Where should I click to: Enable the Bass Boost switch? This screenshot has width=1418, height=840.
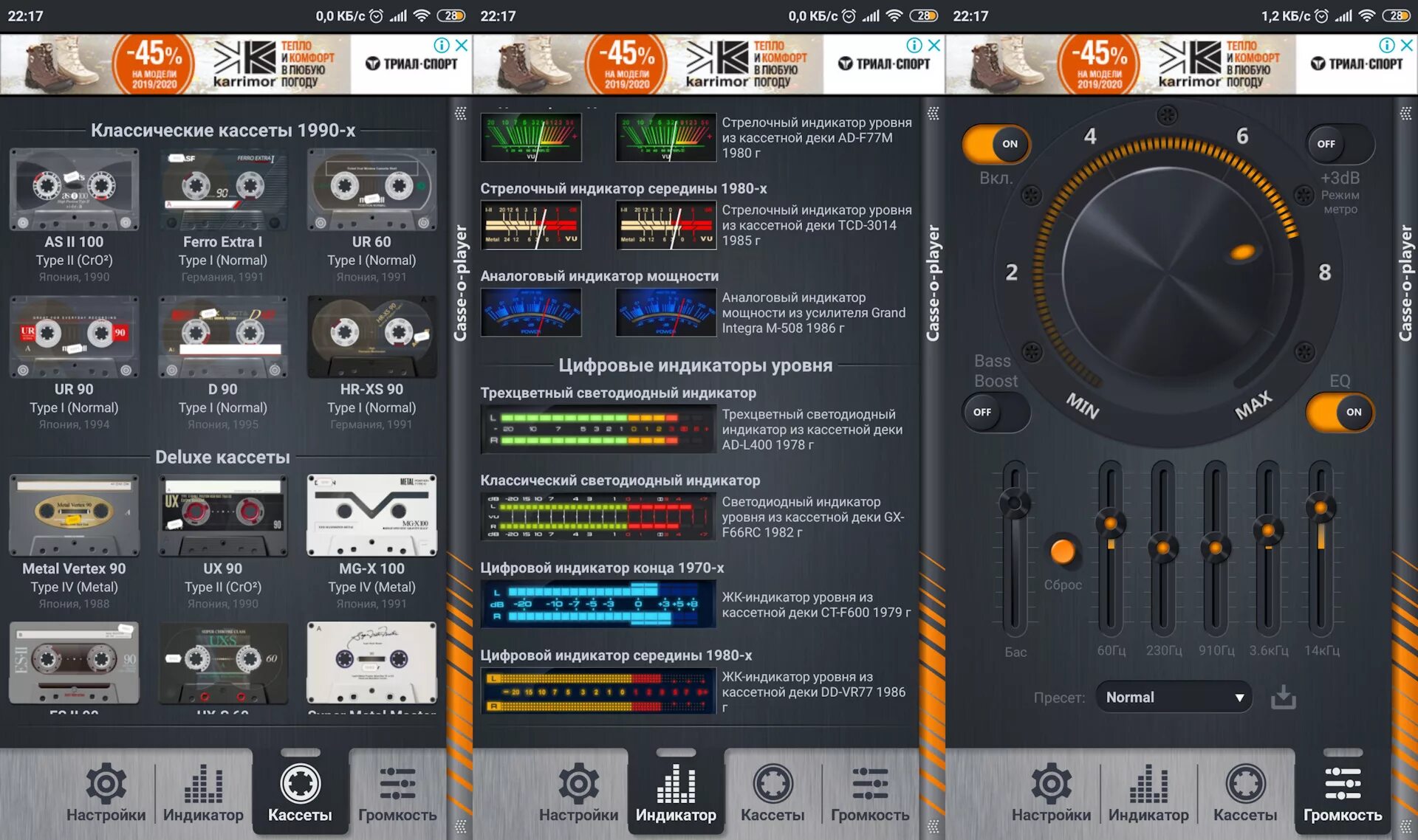996,412
